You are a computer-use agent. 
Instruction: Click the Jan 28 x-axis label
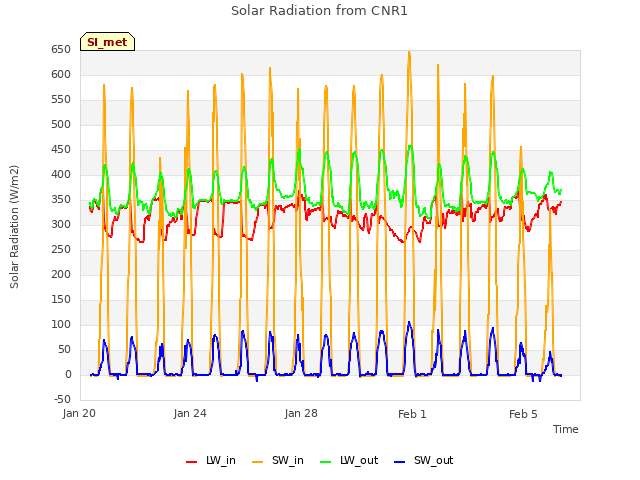(x=301, y=413)
